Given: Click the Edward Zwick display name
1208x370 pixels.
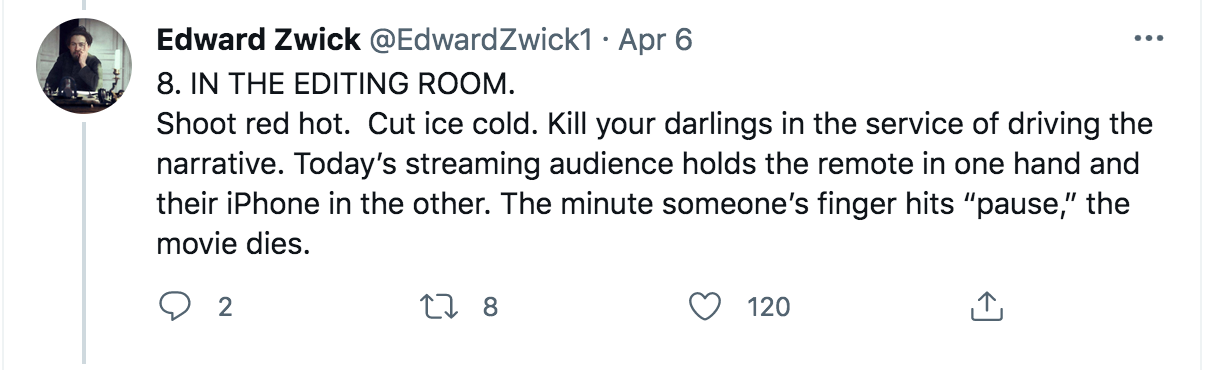Looking at the screenshot, I should (258, 40).
